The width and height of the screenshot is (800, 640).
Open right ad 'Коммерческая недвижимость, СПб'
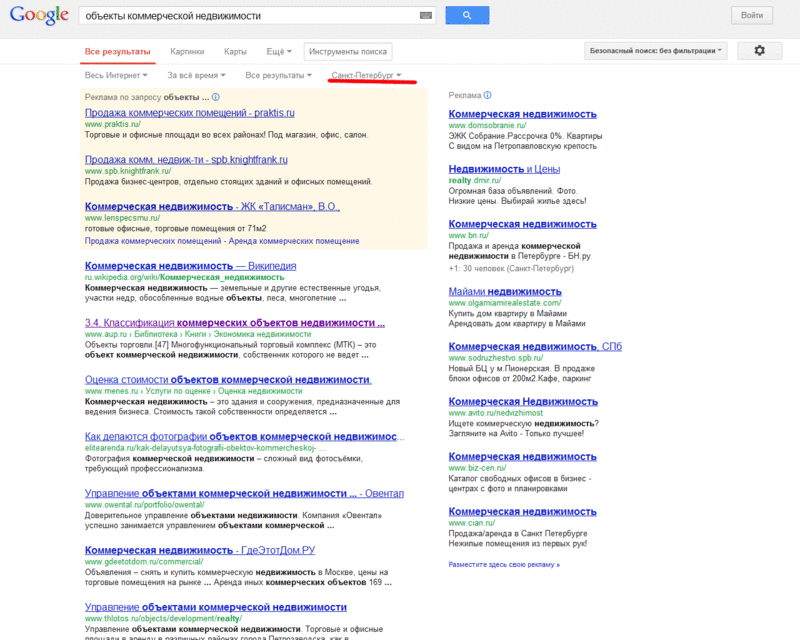pos(535,347)
